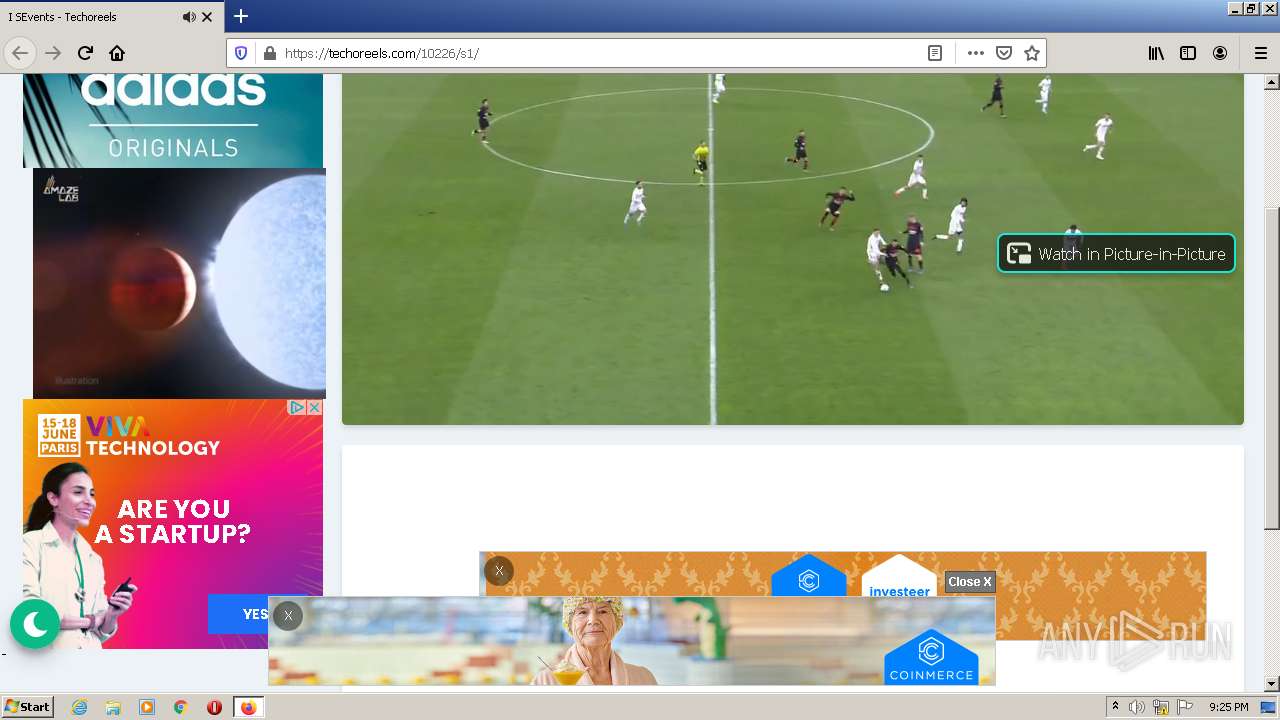
Task: Click Watch in Picture-in-Picture button
Action: pyautogui.click(x=1116, y=254)
